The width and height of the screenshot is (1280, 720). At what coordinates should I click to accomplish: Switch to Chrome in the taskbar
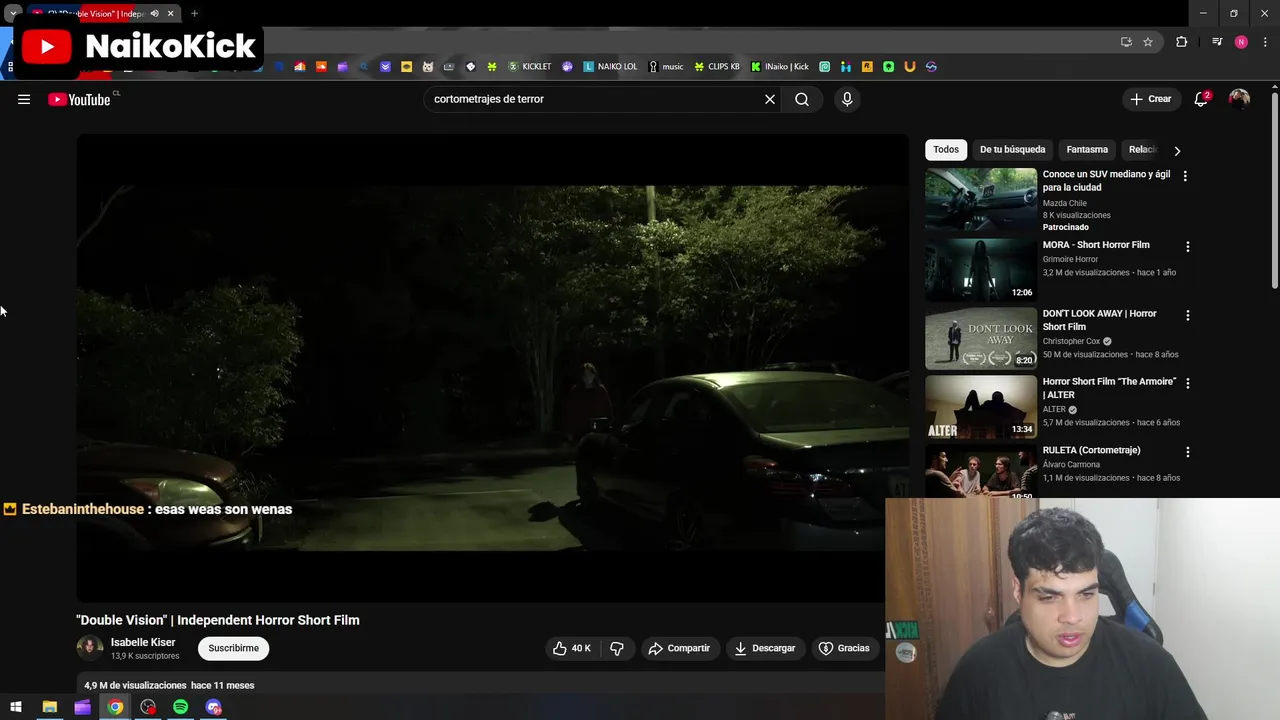point(115,707)
